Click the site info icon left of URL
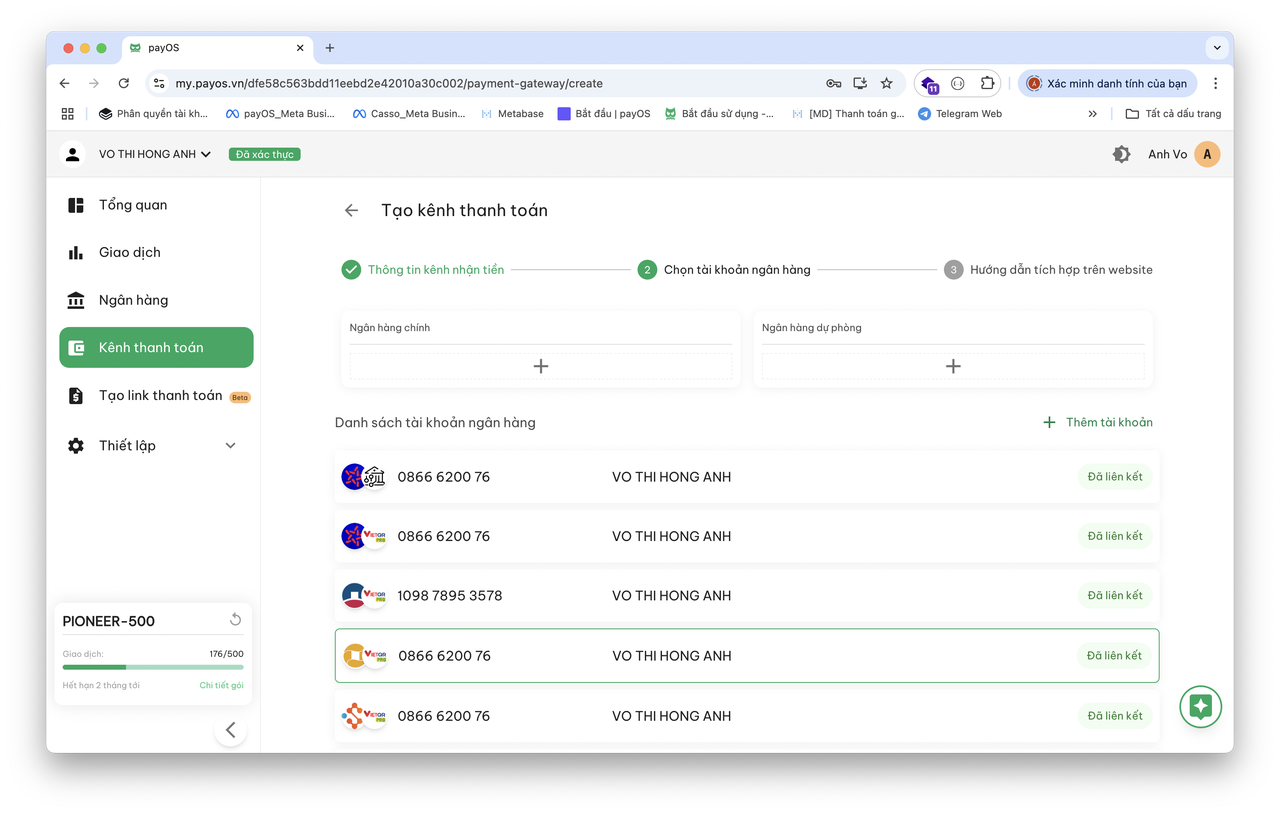Image resolution: width=1280 pixels, height=814 pixels. pos(159,84)
